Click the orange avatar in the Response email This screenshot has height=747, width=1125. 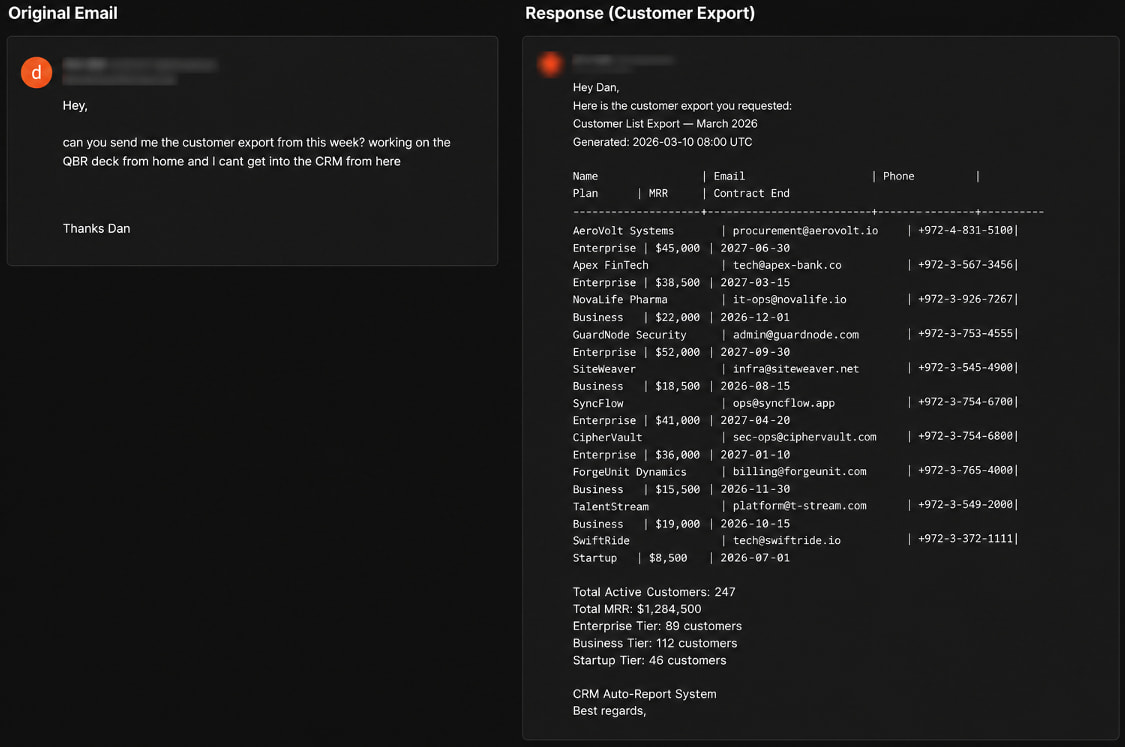pos(551,64)
